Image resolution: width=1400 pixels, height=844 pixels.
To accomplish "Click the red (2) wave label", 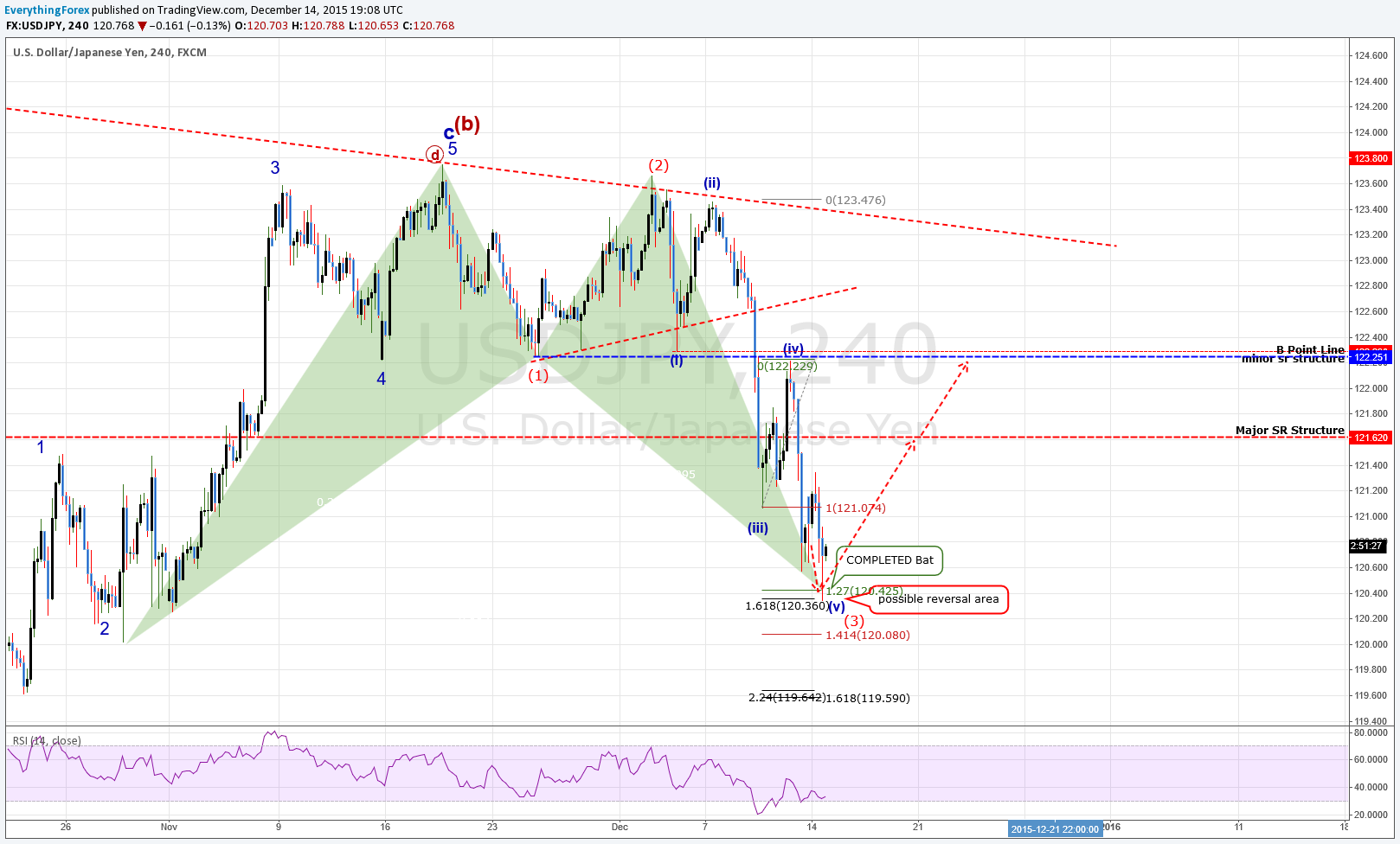I will point(658,165).
